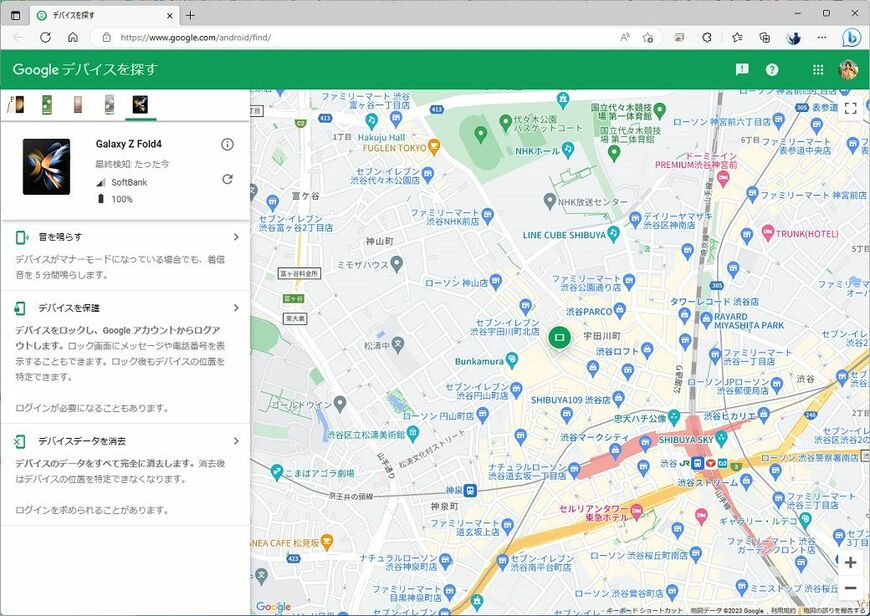Toggle fullscreen map with the expand icon
870x616 pixels.
click(x=851, y=108)
